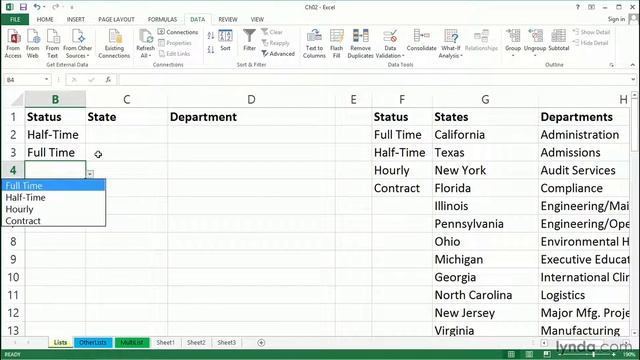This screenshot has width=640, height=360.
Task: Switch to the REVIEW tab
Action: click(x=228, y=19)
